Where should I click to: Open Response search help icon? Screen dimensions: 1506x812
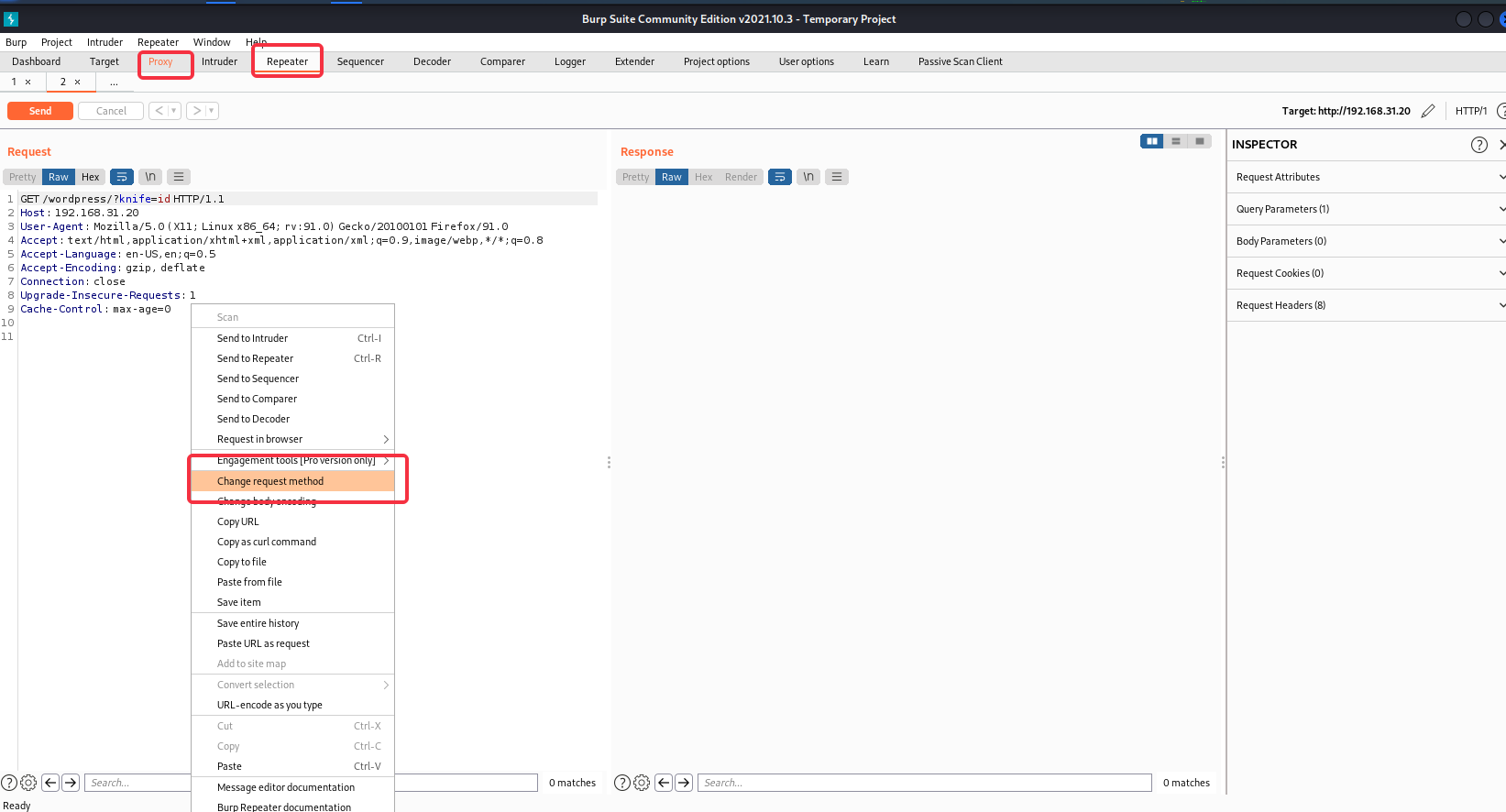[622, 783]
